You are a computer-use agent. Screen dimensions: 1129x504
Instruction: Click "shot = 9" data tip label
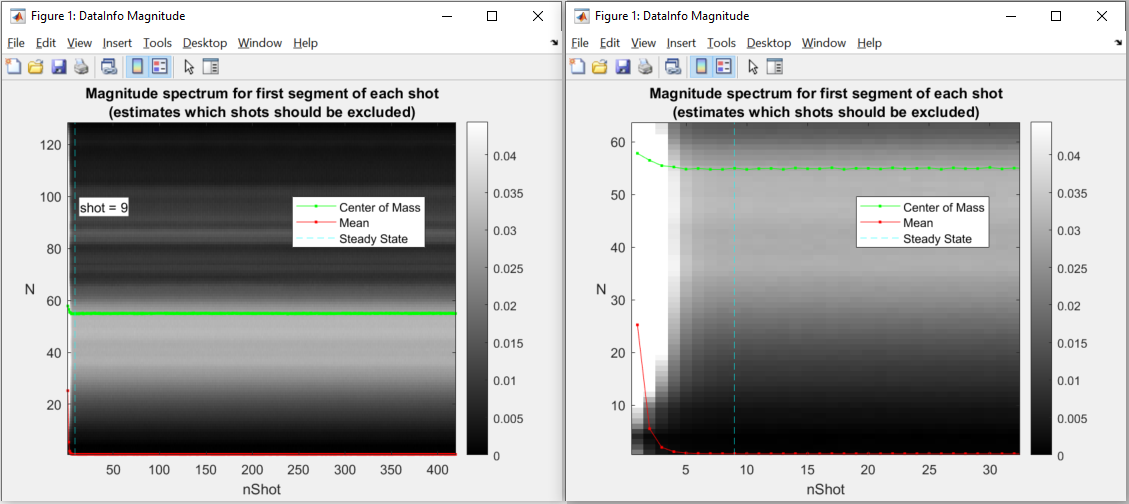104,207
